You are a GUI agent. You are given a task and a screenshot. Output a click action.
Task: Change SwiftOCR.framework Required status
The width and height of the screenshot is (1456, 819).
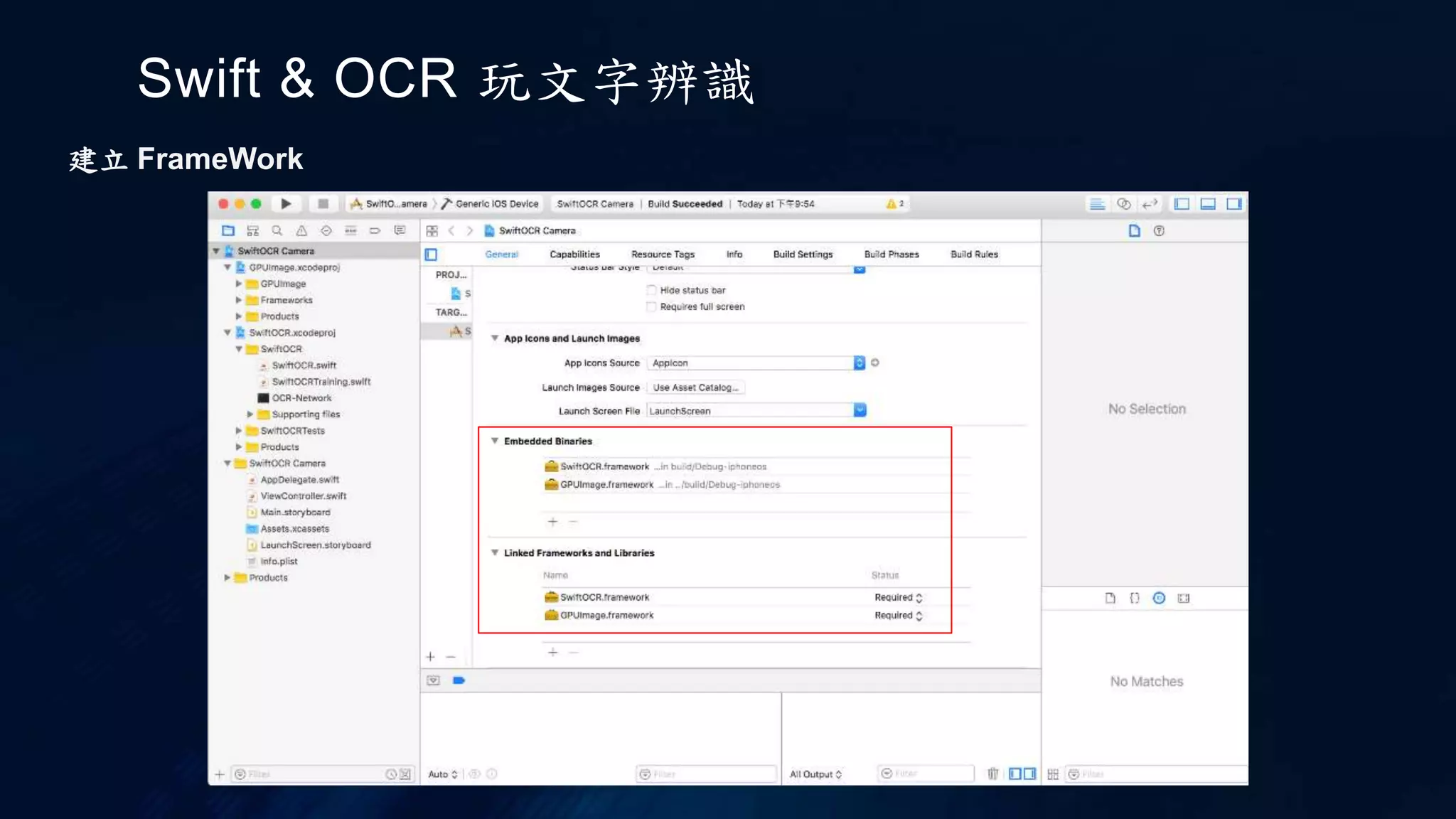(899, 597)
